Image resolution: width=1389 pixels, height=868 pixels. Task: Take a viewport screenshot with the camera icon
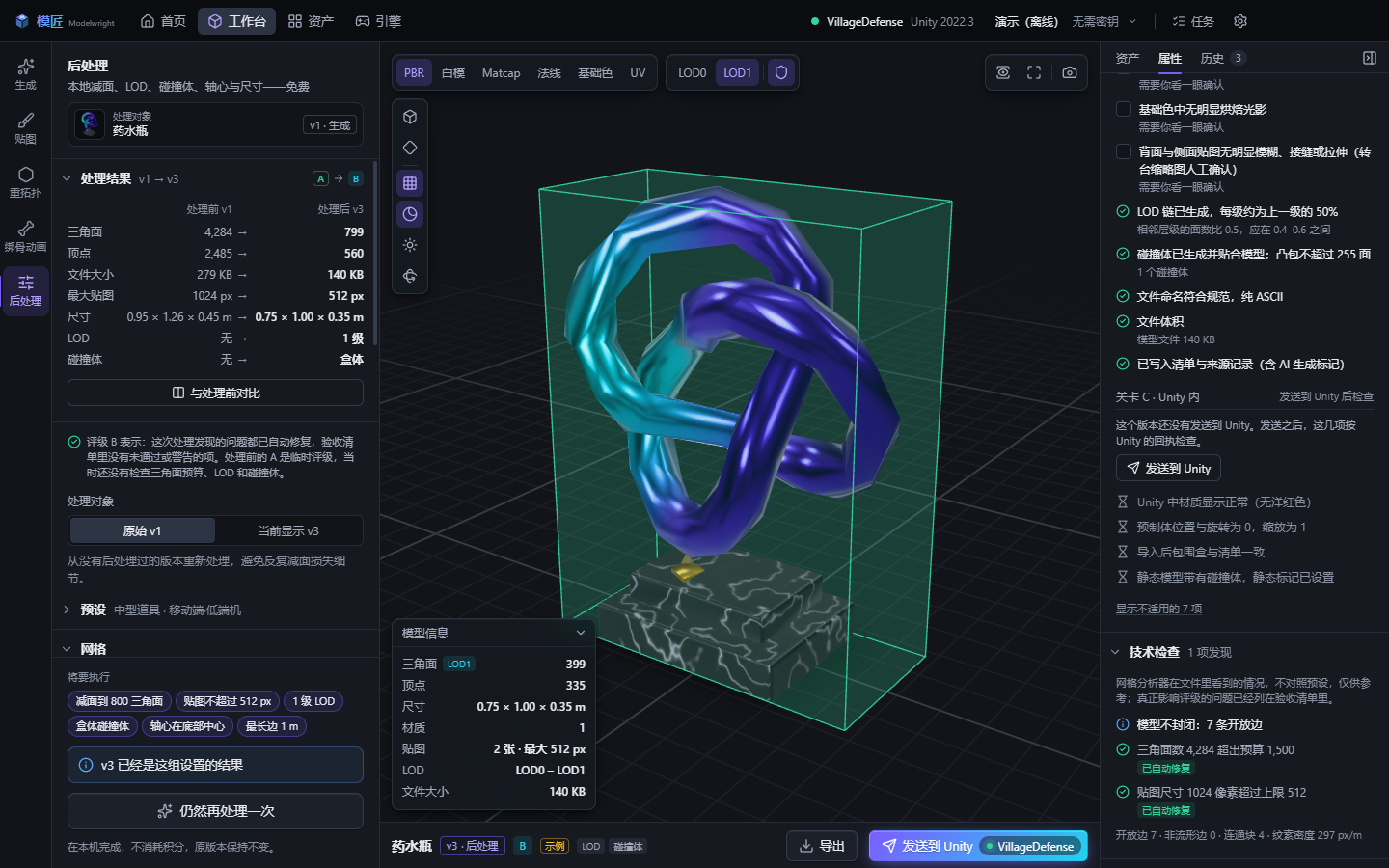click(1070, 72)
